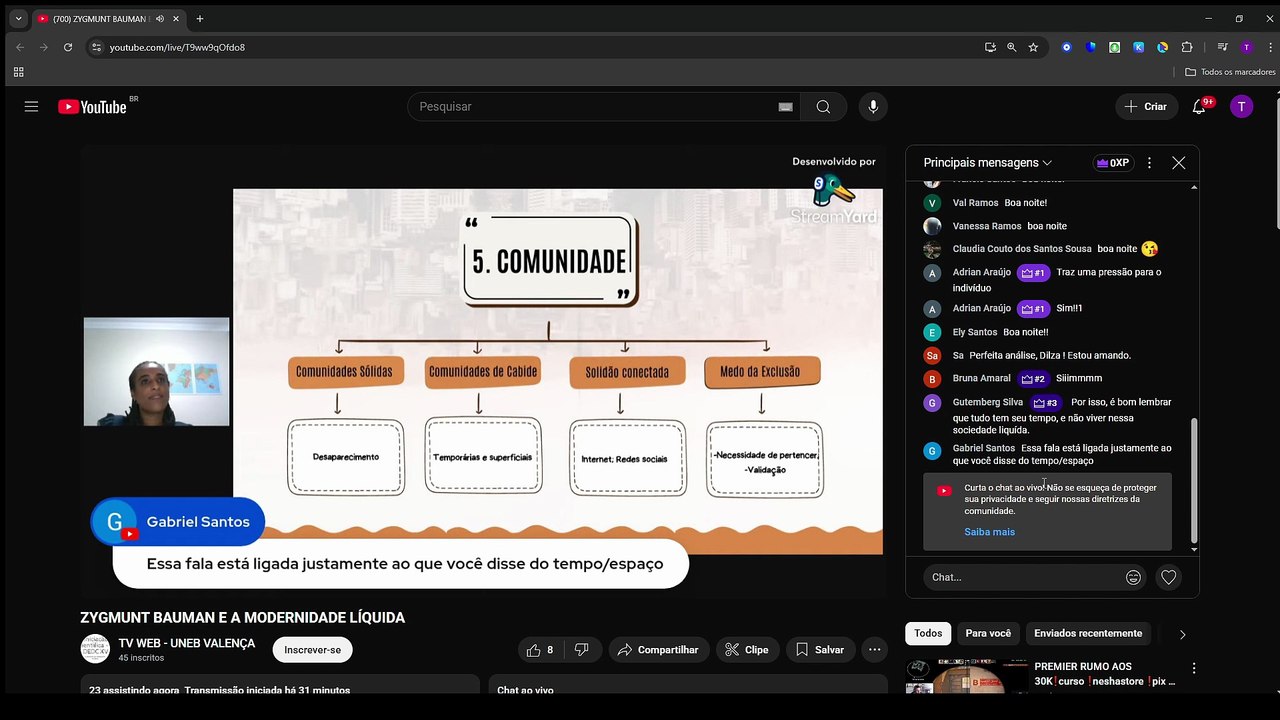Click Val Ramos's name in the chat
Image resolution: width=1280 pixels, height=720 pixels.
[975, 203]
